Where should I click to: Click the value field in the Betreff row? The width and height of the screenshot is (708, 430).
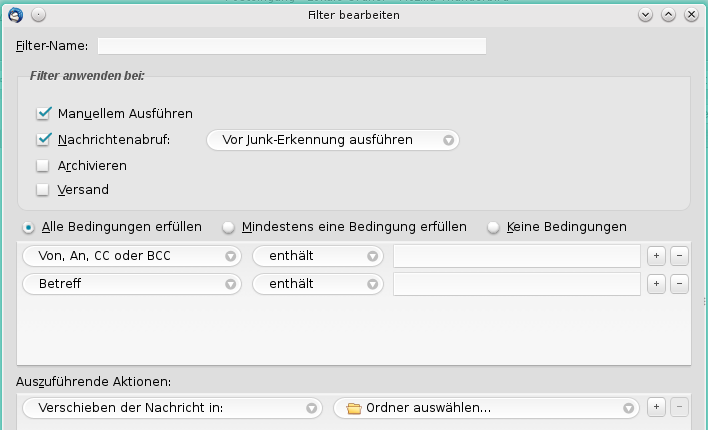point(516,284)
